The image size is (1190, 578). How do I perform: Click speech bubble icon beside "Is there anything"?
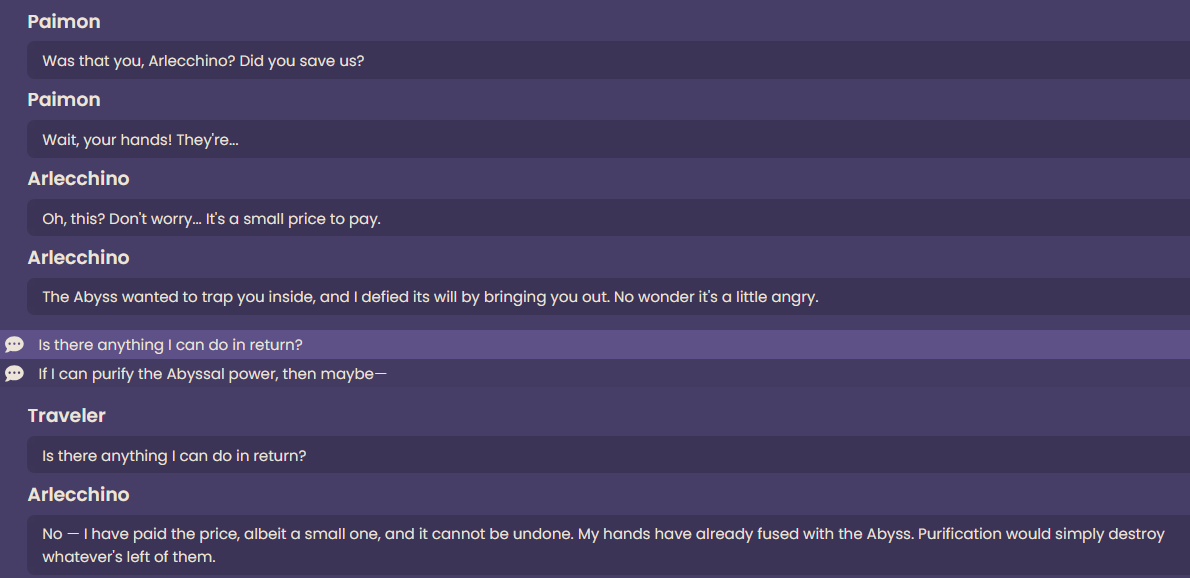tap(14, 344)
